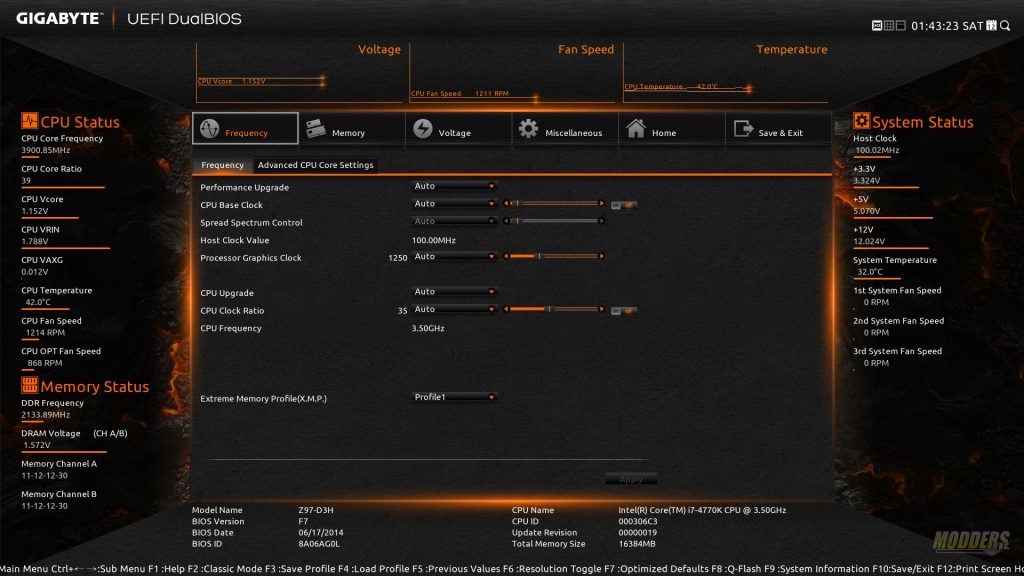Click the Memory Status header icon
1024x576 pixels.
29,385
